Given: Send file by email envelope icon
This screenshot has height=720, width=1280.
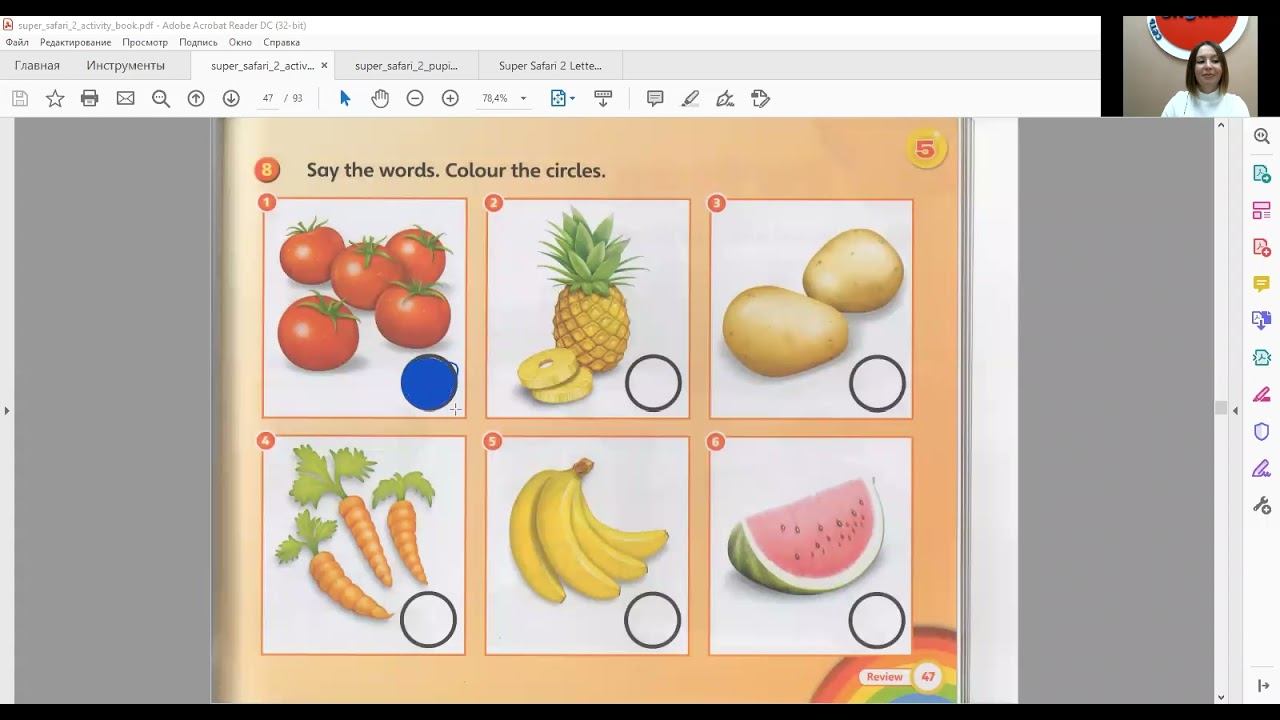Looking at the screenshot, I should (x=125, y=98).
